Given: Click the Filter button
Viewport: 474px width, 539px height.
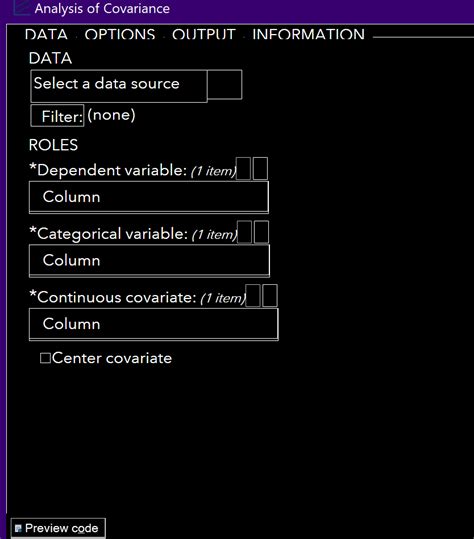Looking at the screenshot, I should 57,116.
